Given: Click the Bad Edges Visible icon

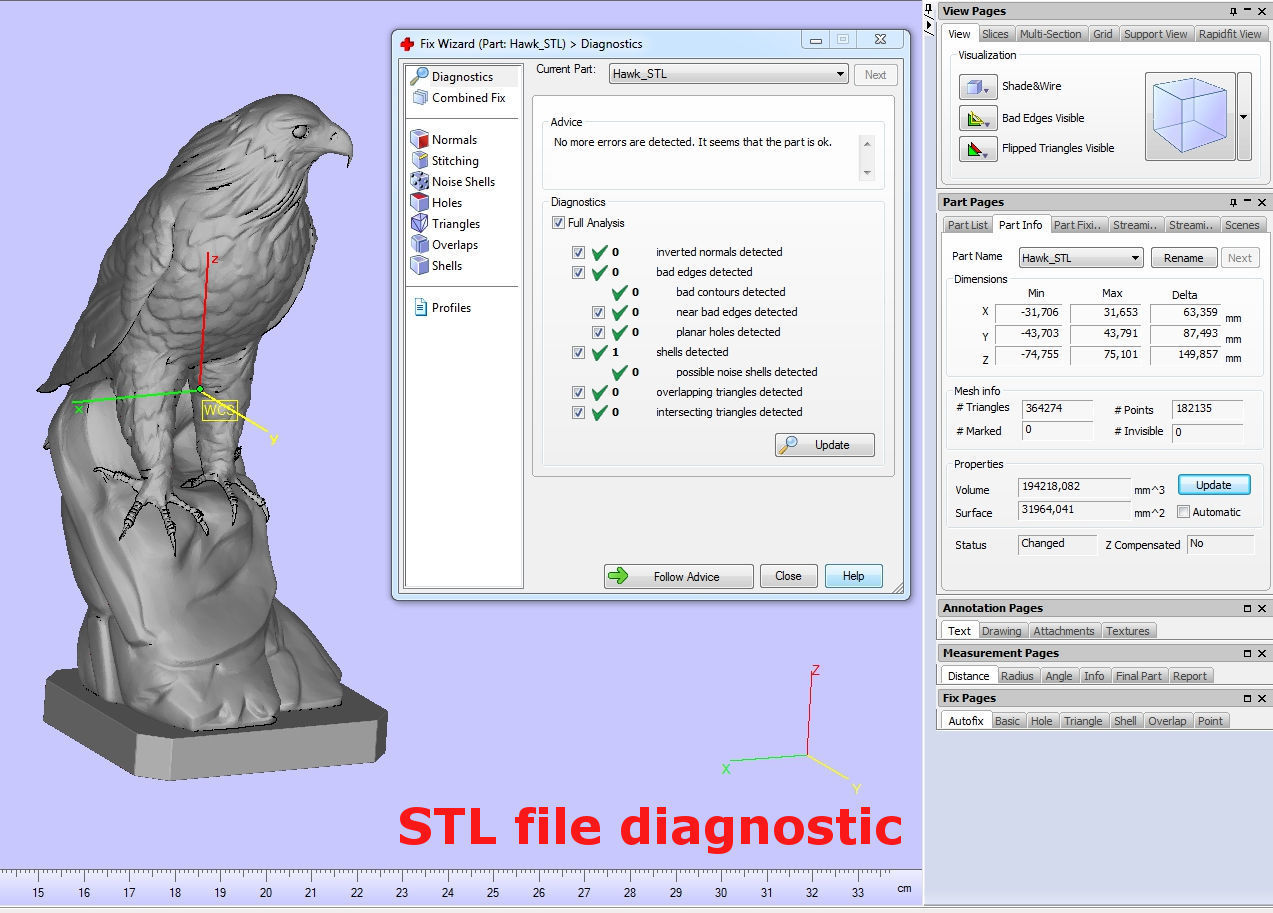Looking at the screenshot, I should click(977, 118).
